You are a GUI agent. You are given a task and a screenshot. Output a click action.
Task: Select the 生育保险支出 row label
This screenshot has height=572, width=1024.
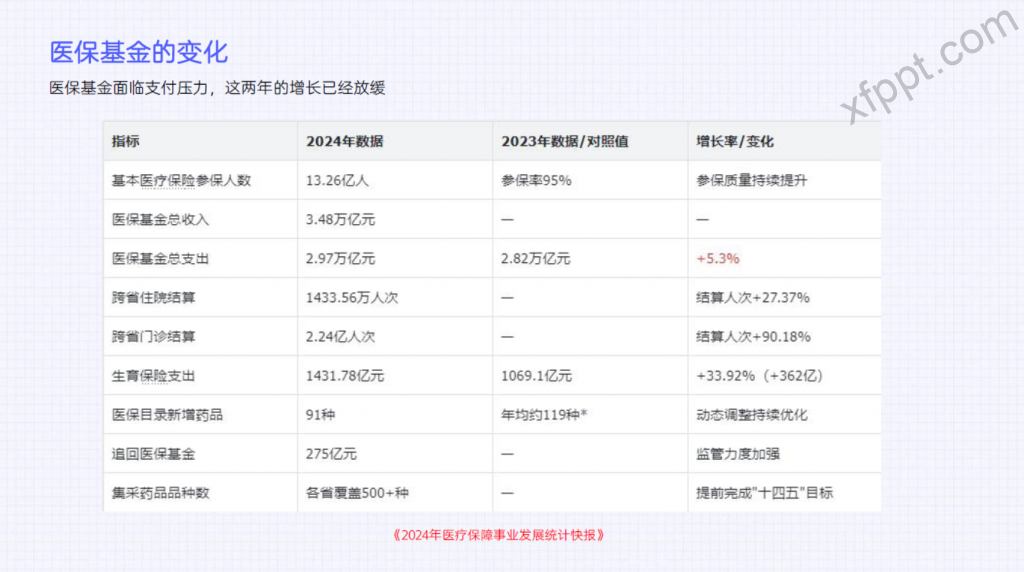153,376
